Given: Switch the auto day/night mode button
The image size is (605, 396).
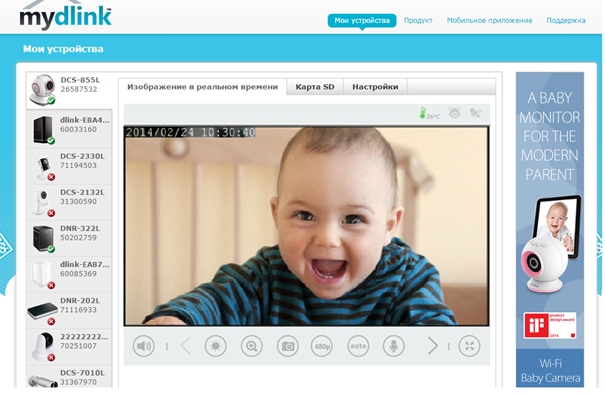Looking at the screenshot, I should tap(358, 346).
